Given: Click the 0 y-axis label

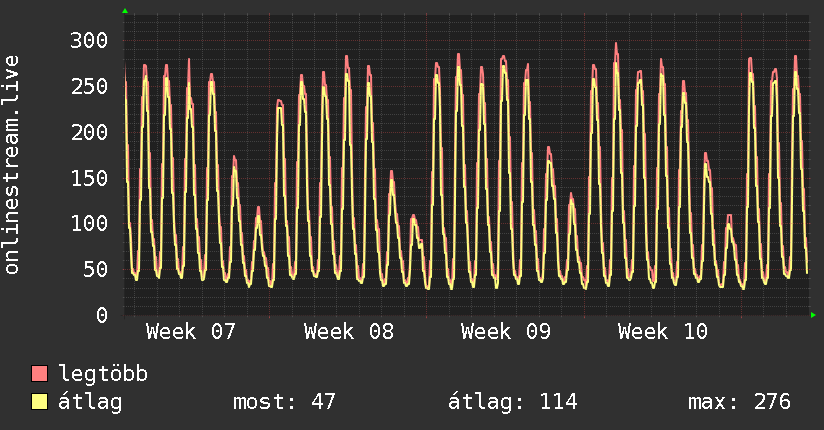Looking at the screenshot, I should click(102, 315).
